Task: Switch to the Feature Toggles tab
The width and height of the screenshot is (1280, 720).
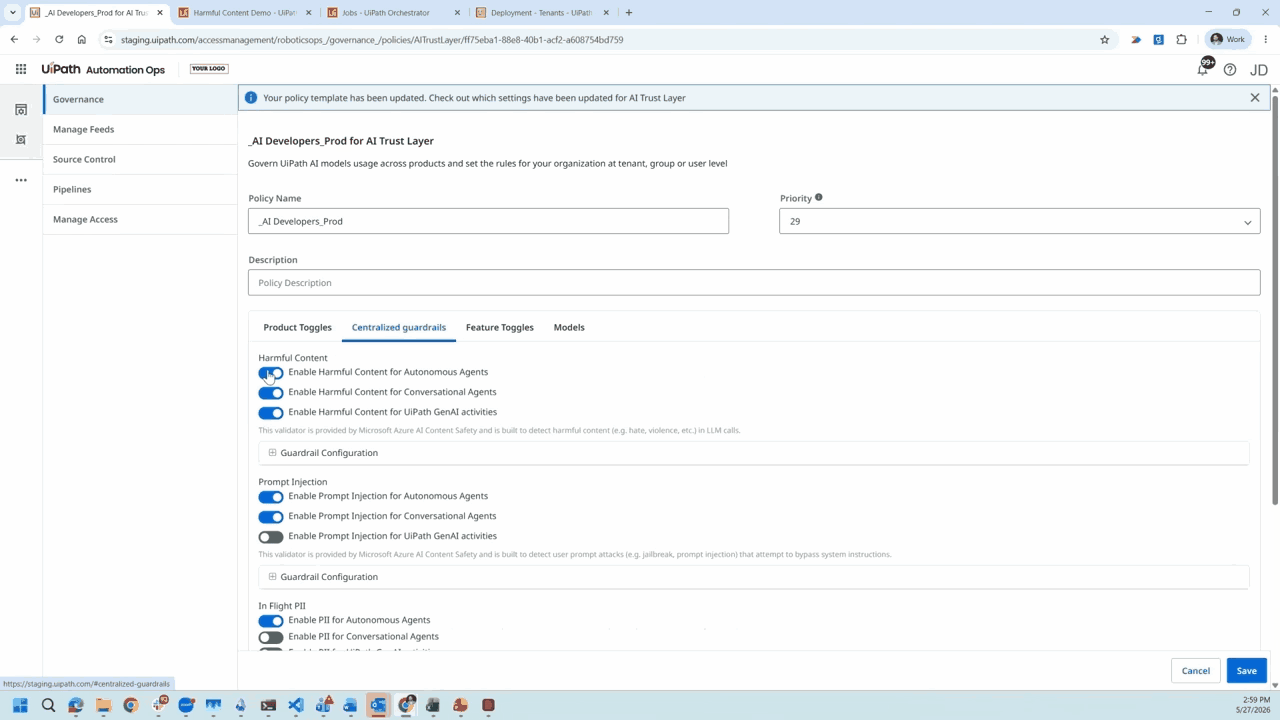Action: 500,327
